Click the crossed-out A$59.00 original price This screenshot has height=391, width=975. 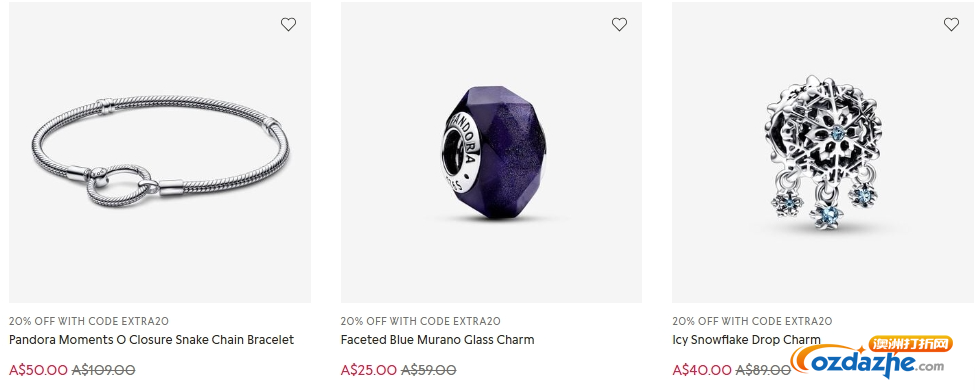coord(428,370)
